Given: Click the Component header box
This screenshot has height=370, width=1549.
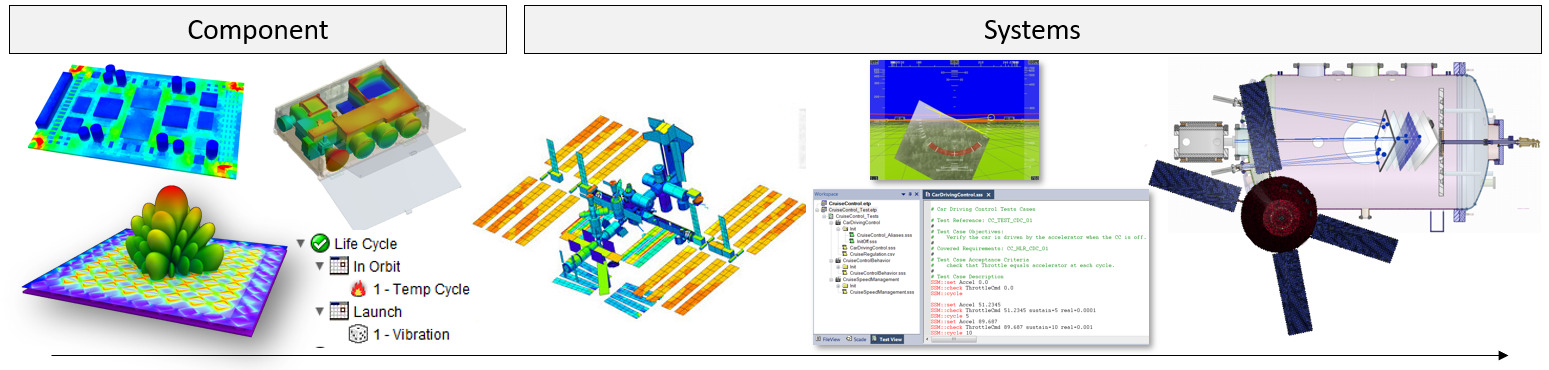Looking at the screenshot, I should 258,29.
